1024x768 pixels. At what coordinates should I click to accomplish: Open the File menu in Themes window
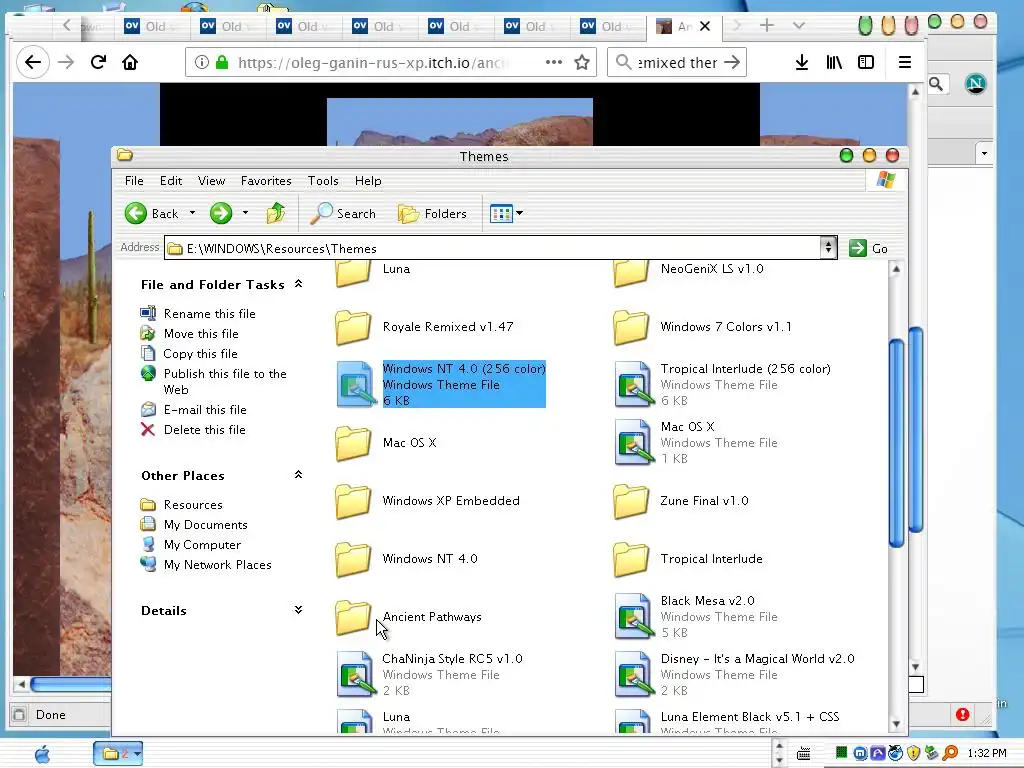(134, 181)
